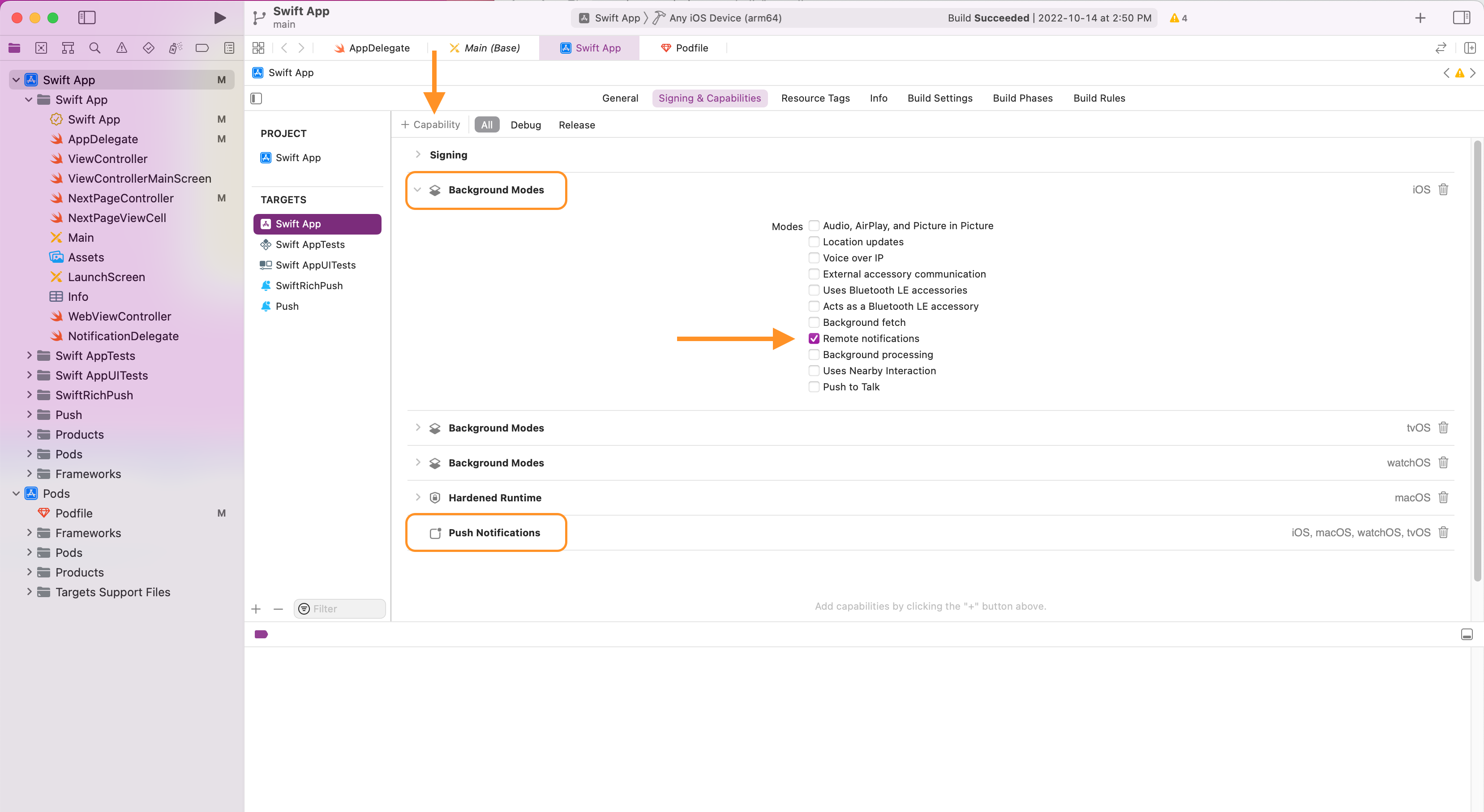Remove target with minus button

[x=278, y=609]
